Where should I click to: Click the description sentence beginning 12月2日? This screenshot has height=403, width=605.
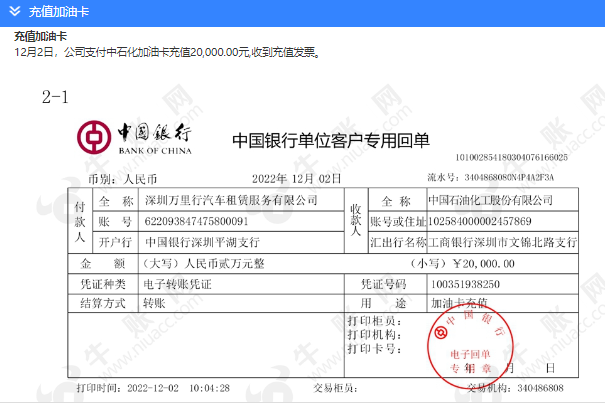coord(168,52)
